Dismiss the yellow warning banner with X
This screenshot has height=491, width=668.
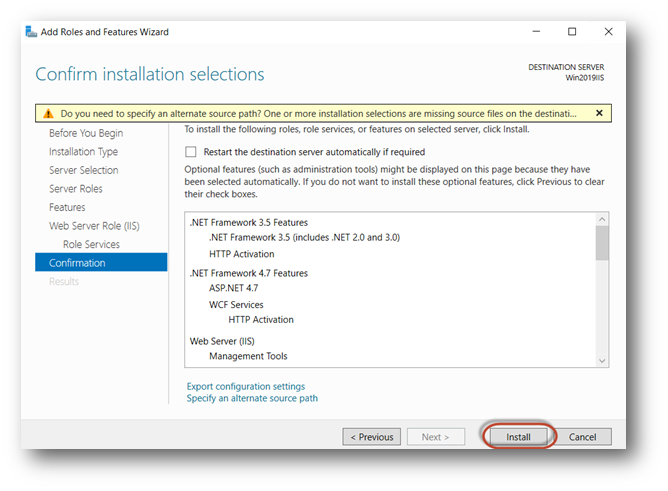pyautogui.click(x=599, y=113)
